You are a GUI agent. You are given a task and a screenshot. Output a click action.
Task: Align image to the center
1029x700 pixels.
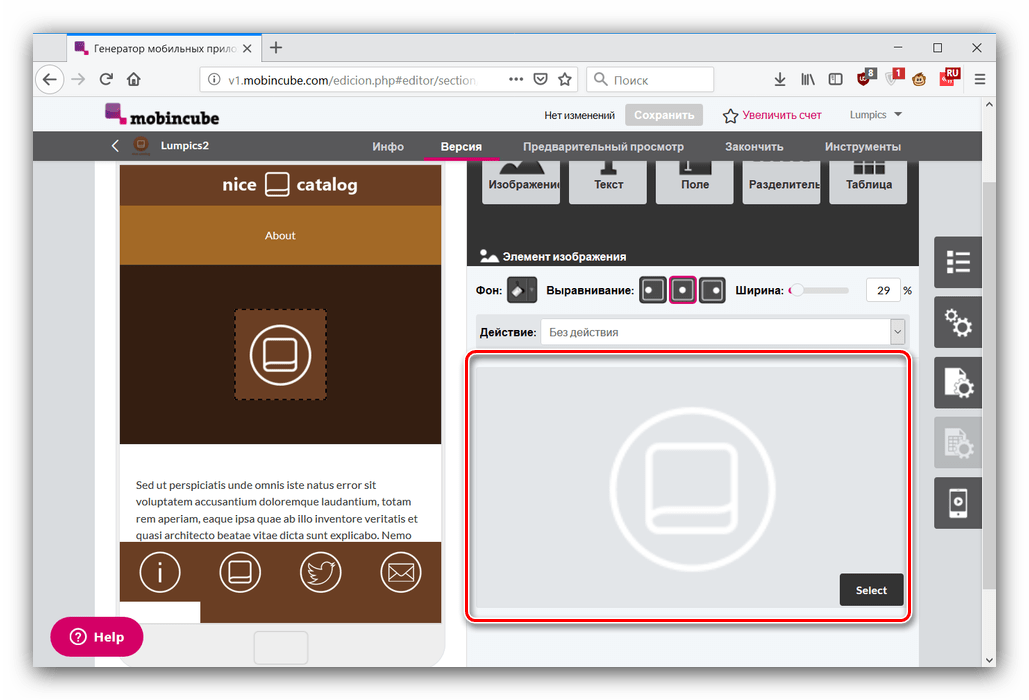pyautogui.click(x=682, y=290)
